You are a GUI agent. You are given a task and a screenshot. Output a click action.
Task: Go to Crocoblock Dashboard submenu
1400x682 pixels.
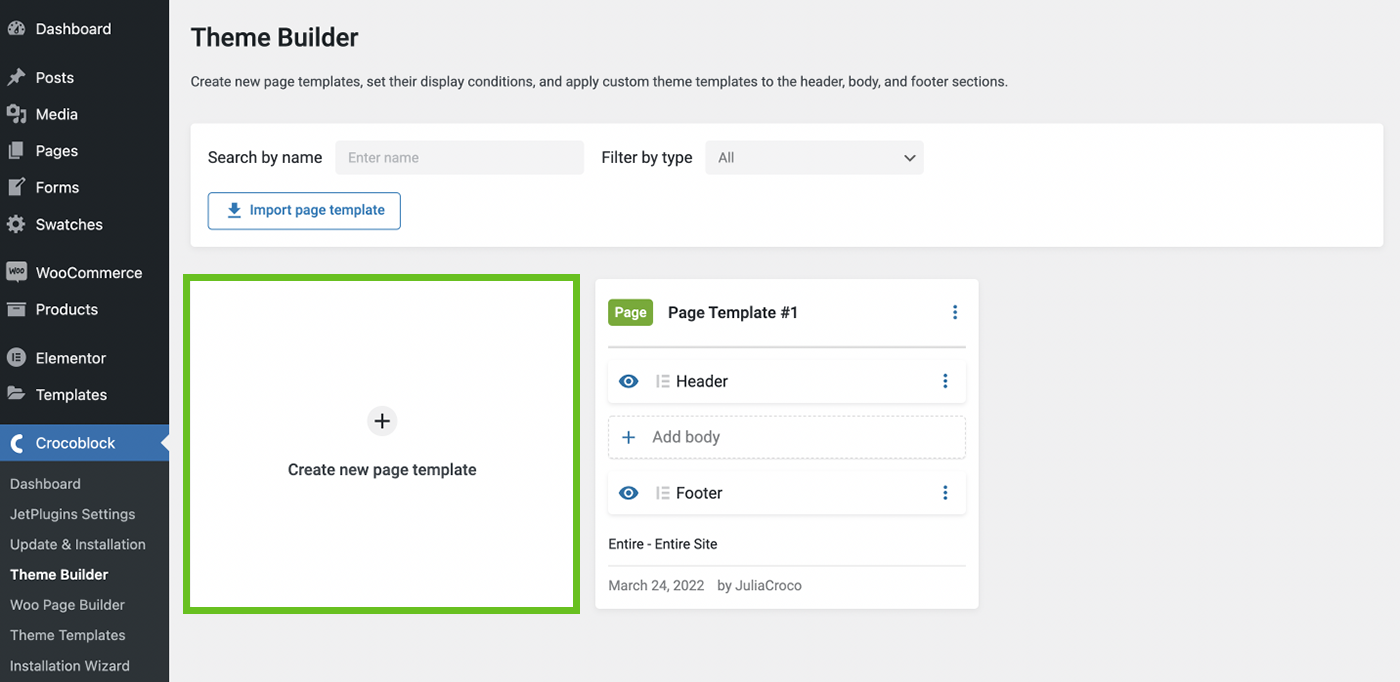(45, 484)
